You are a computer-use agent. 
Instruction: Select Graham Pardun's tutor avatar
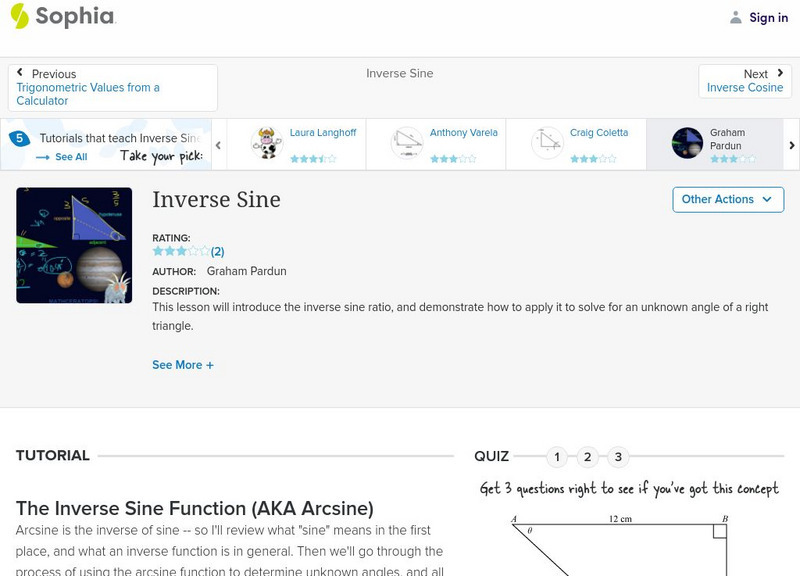point(688,141)
